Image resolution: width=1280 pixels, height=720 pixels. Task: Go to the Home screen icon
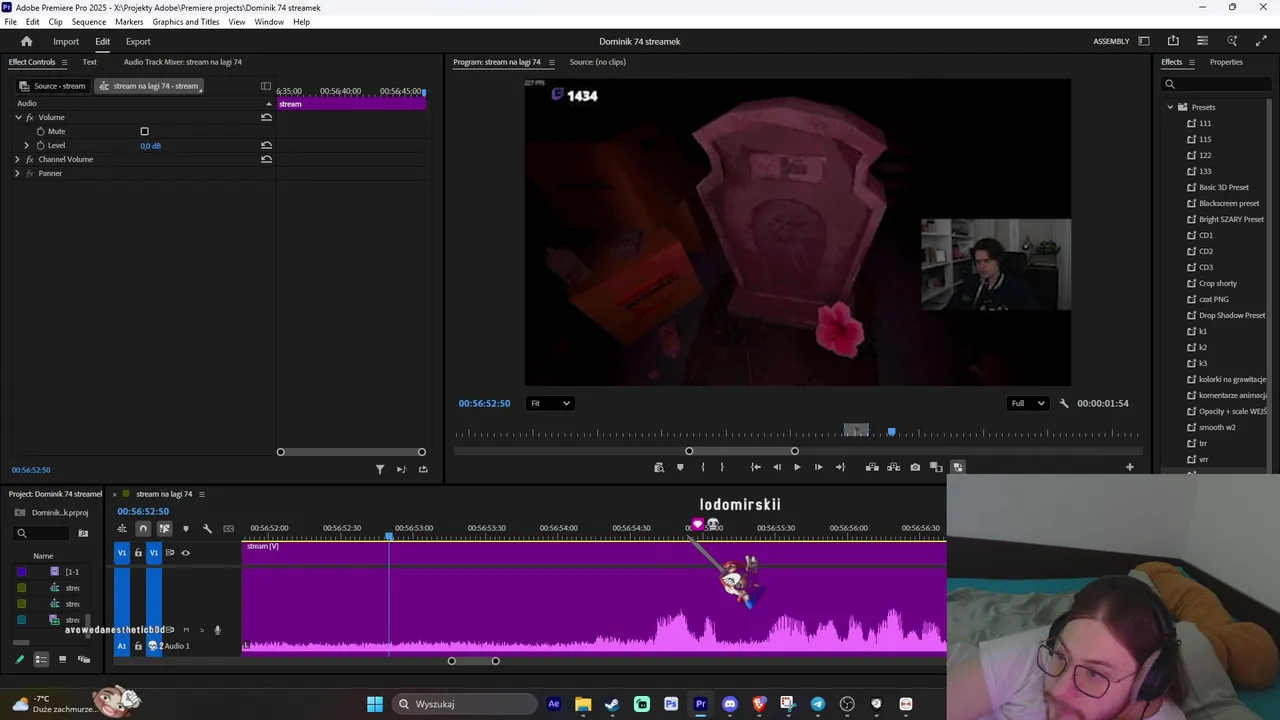coord(26,41)
